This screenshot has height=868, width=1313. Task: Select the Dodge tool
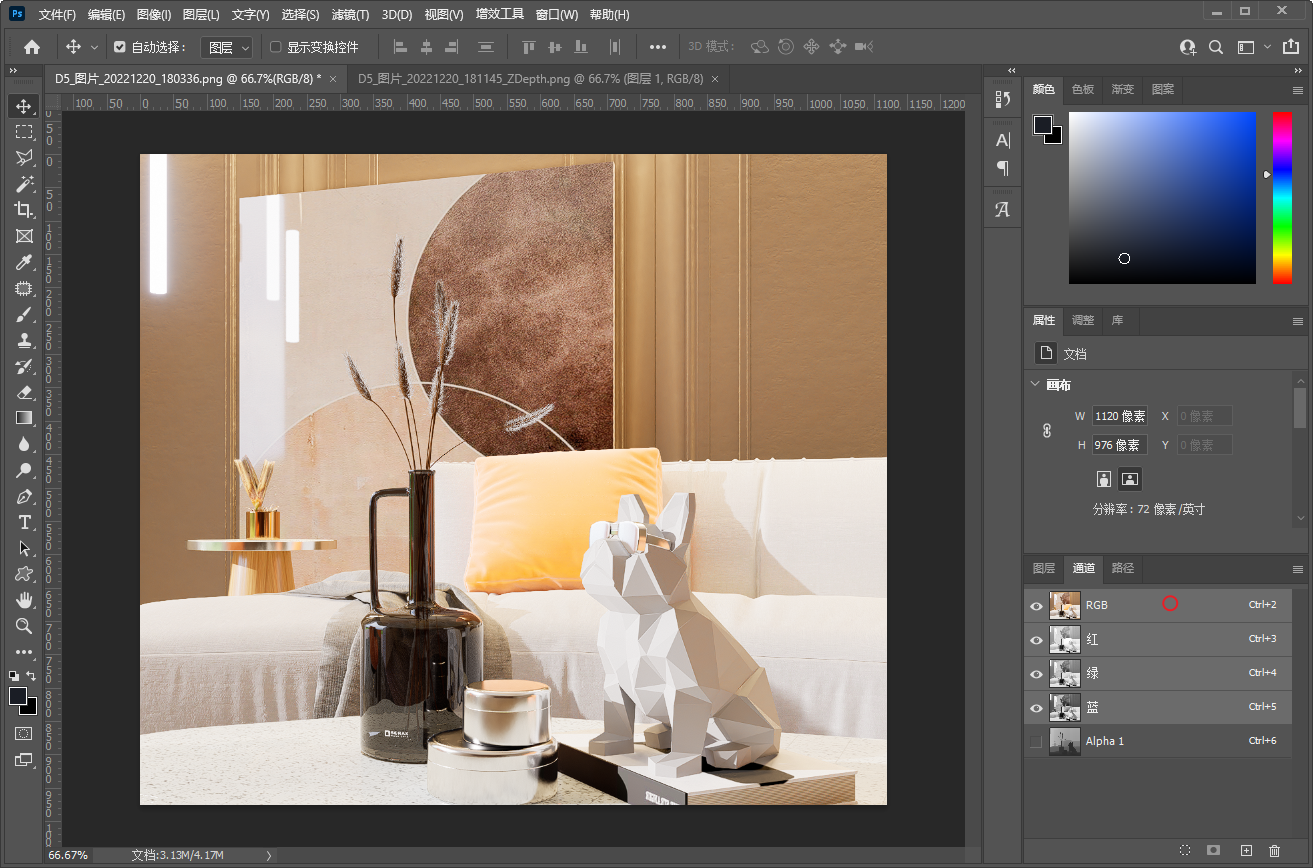point(24,470)
